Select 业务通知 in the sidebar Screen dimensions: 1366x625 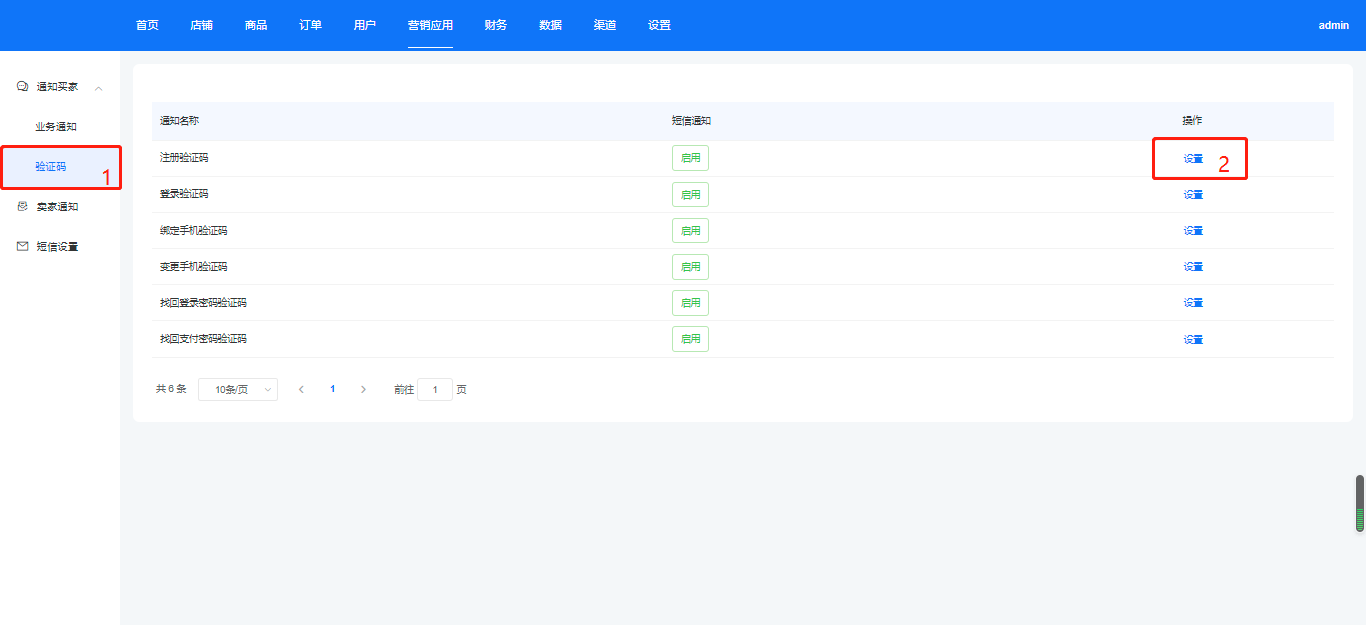tap(56, 127)
